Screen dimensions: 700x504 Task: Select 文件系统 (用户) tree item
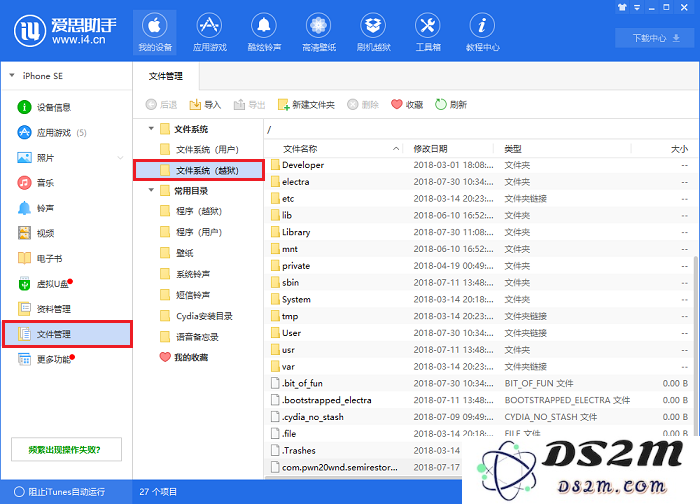199,150
